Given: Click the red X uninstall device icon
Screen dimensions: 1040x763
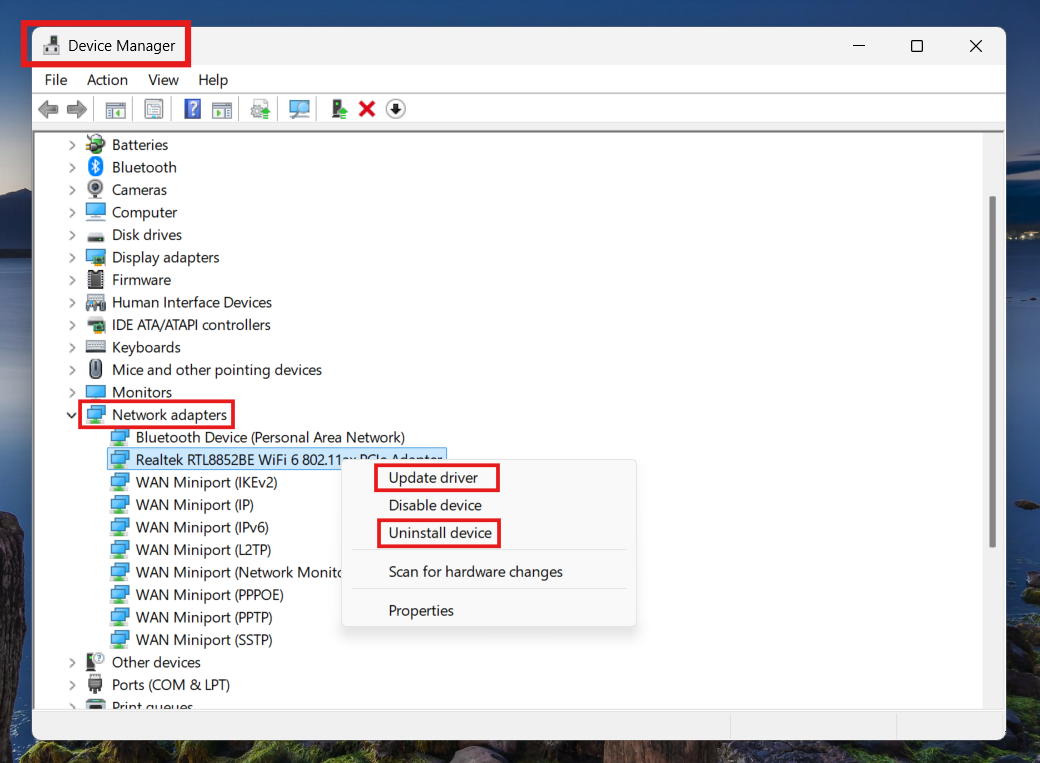Looking at the screenshot, I should point(367,109).
